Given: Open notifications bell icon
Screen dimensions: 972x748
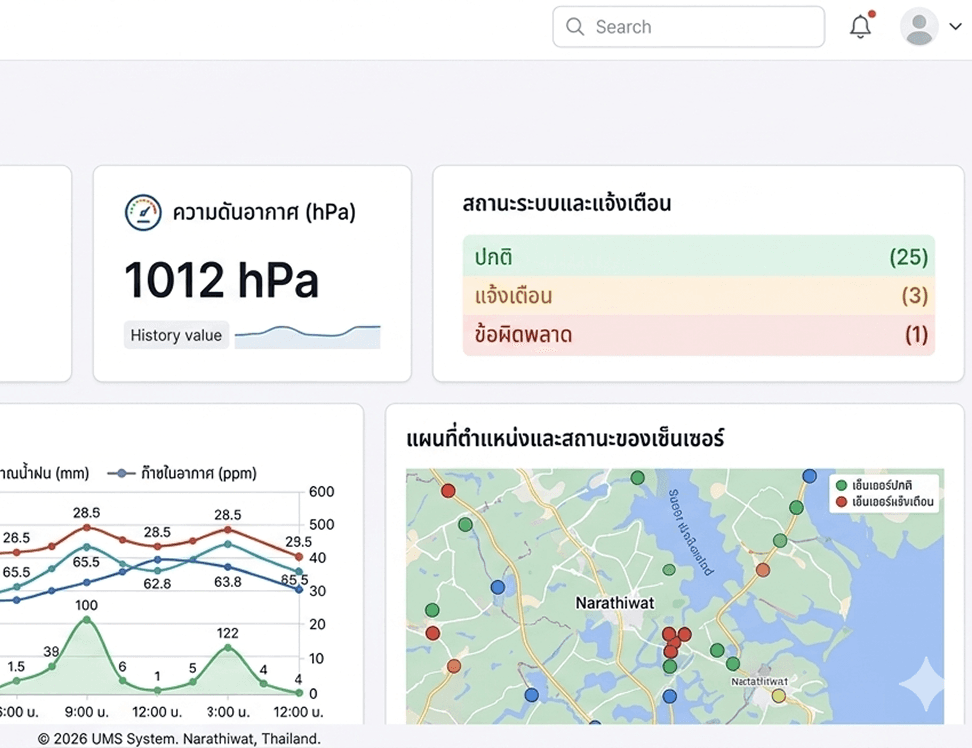Looking at the screenshot, I should click(860, 26).
